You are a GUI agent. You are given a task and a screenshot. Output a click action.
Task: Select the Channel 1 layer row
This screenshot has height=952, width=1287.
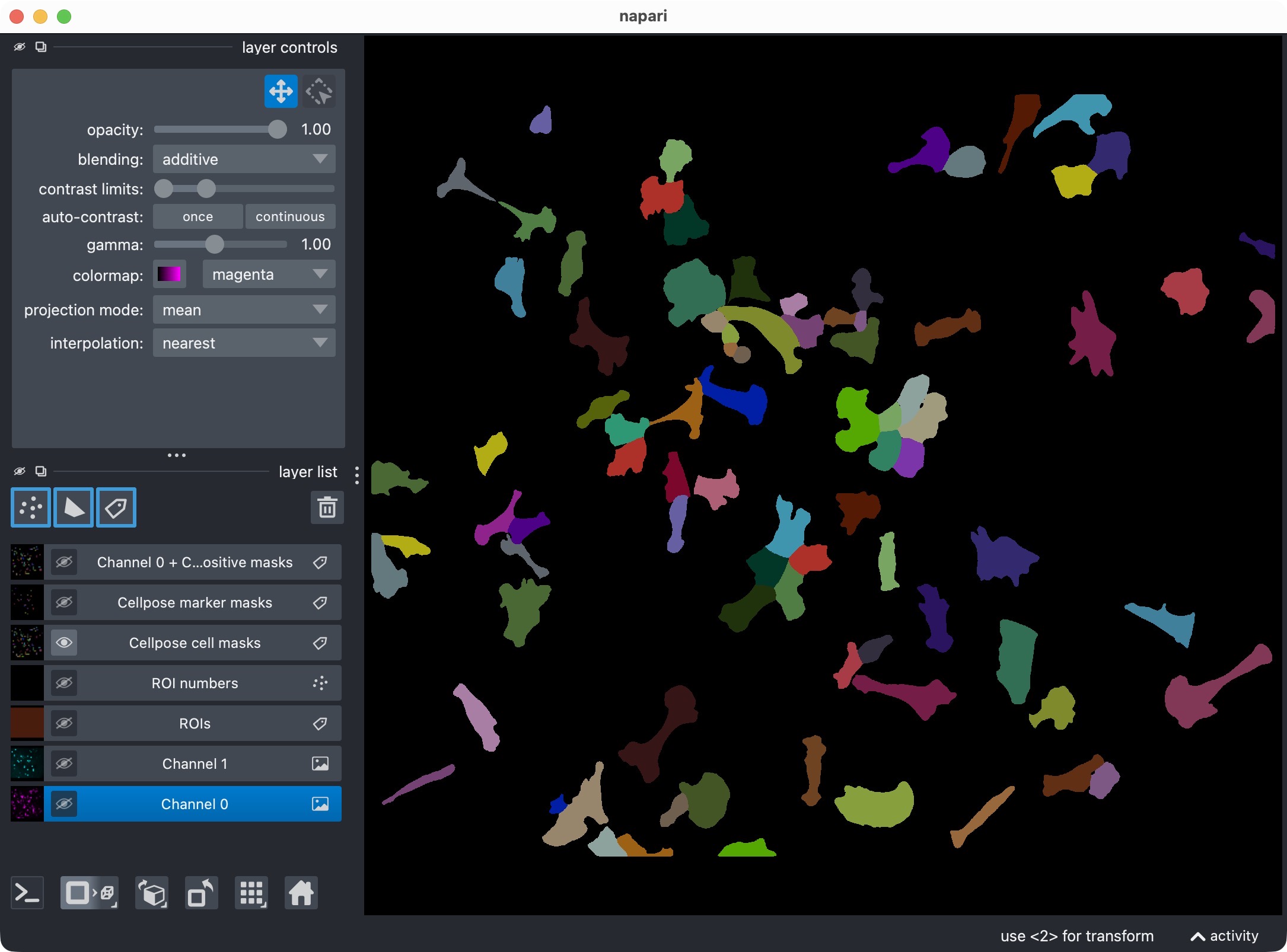pyautogui.click(x=195, y=764)
